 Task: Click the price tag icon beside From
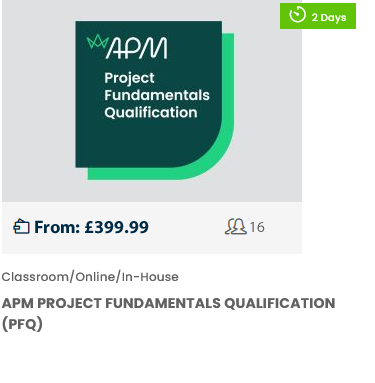[21, 227]
